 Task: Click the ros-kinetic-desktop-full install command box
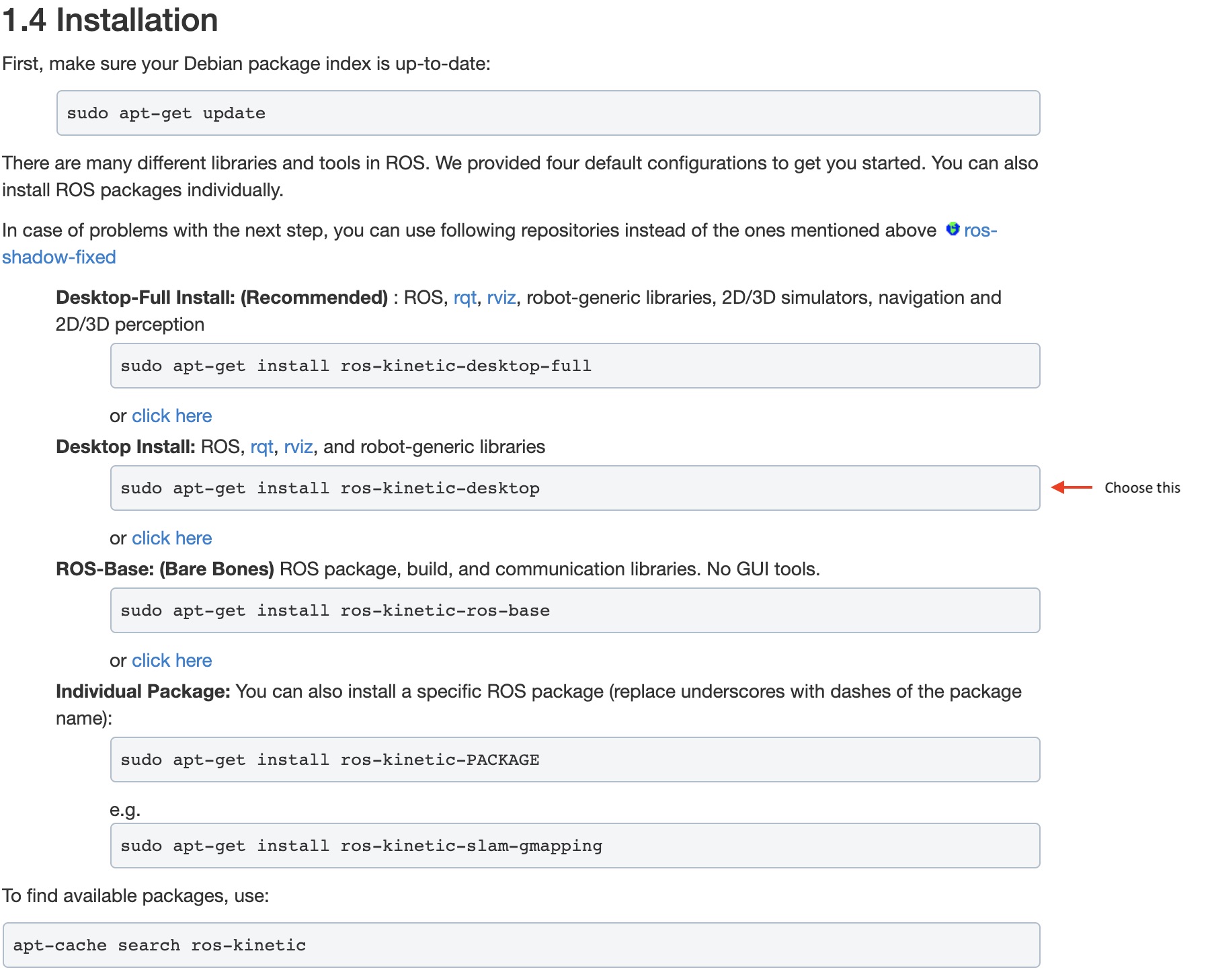click(x=575, y=366)
